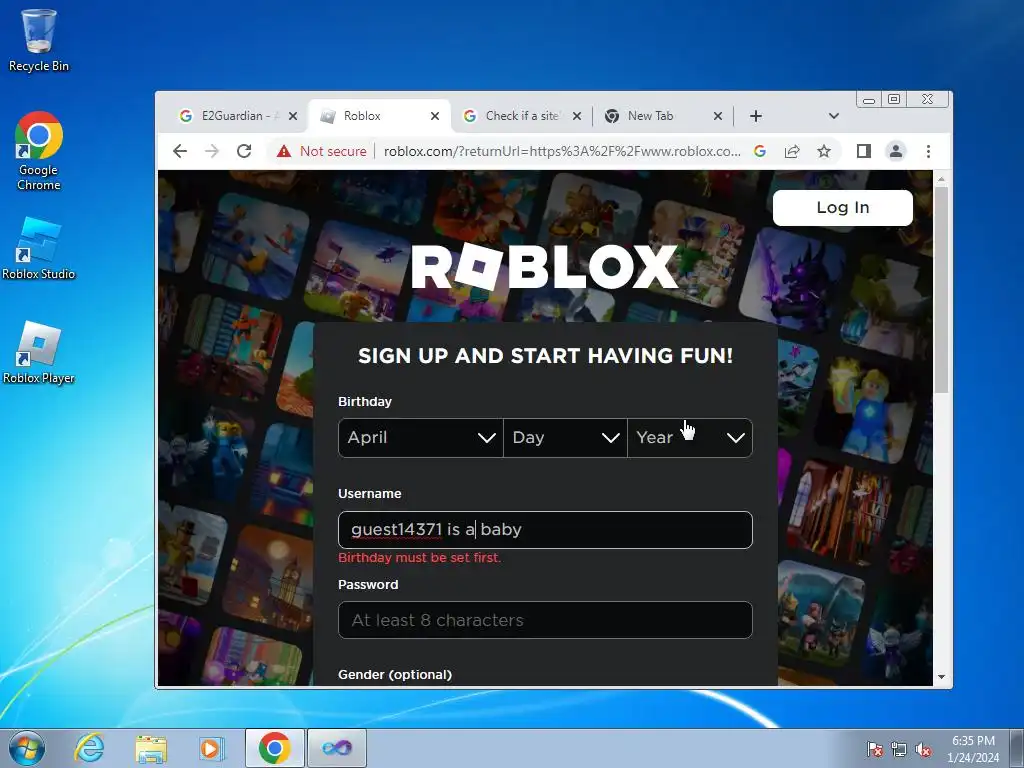Click the 'SIGN UP AND START HAVING FUN!' heading
Image resolution: width=1024 pixels, height=768 pixels.
click(545, 356)
